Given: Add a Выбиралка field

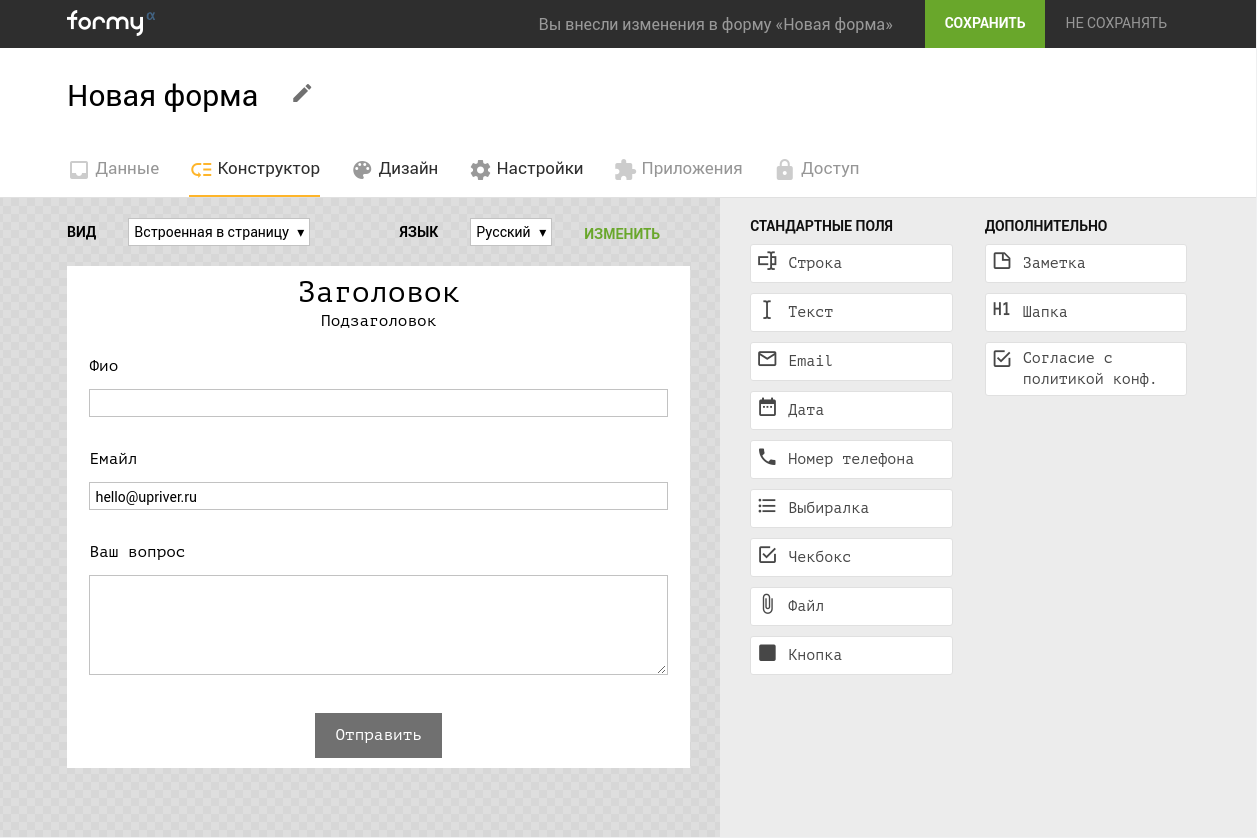Looking at the screenshot, I should pos(851,508).
